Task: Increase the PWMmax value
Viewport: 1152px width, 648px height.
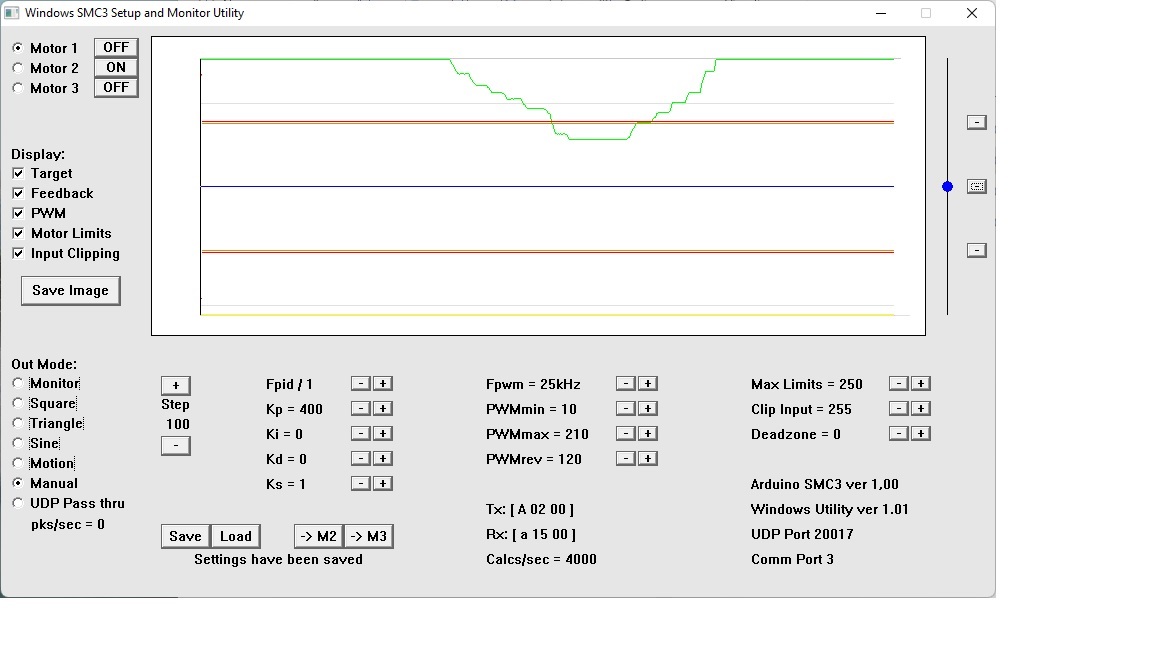Action: point(648,433)
